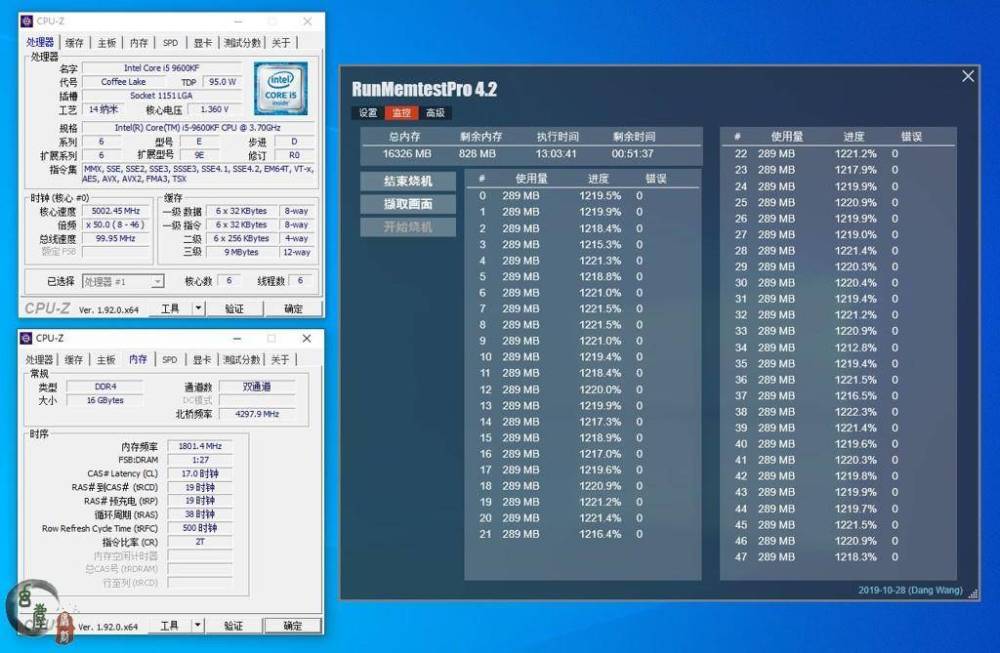The width and height of the screenshot is (1000, 653).
Task: Click the DDR4 memory type field
Action: point(105,386)
